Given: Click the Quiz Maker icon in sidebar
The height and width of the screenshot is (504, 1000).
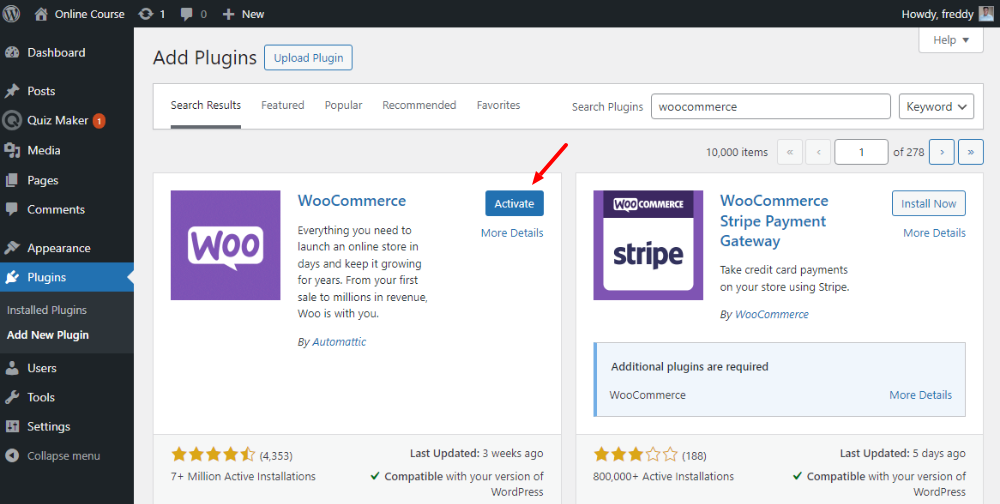Looking at the screenshot, I should pyautogui.click(x=12, y=121).
